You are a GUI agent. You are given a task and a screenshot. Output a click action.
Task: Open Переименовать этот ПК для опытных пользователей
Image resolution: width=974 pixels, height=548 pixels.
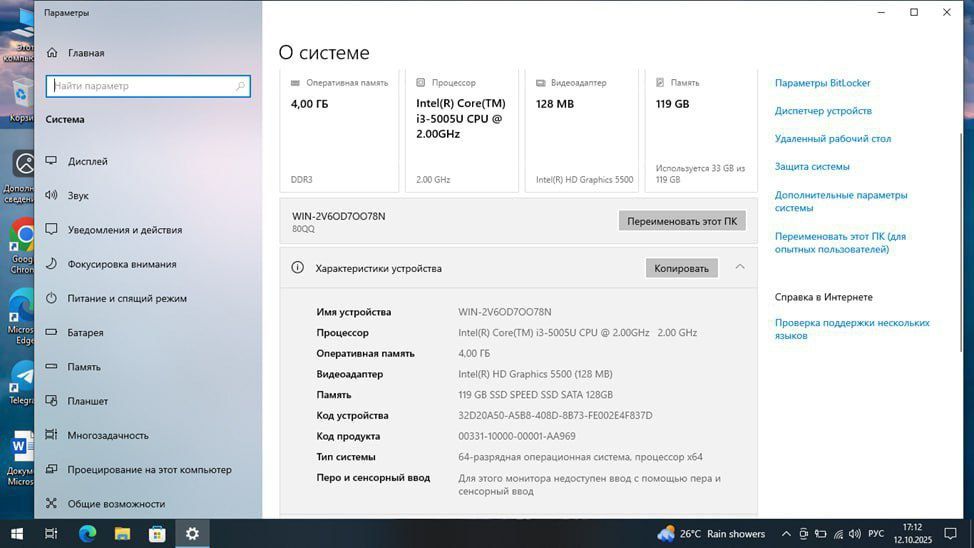pos(840,243)
